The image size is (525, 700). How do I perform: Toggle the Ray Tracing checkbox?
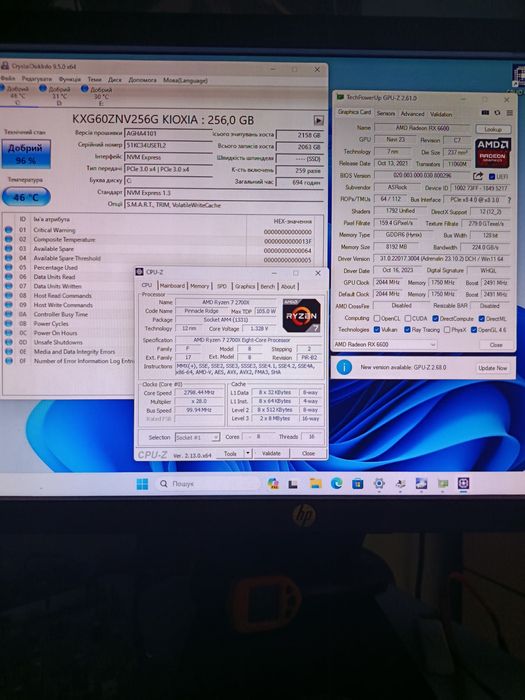click(407, 329)
